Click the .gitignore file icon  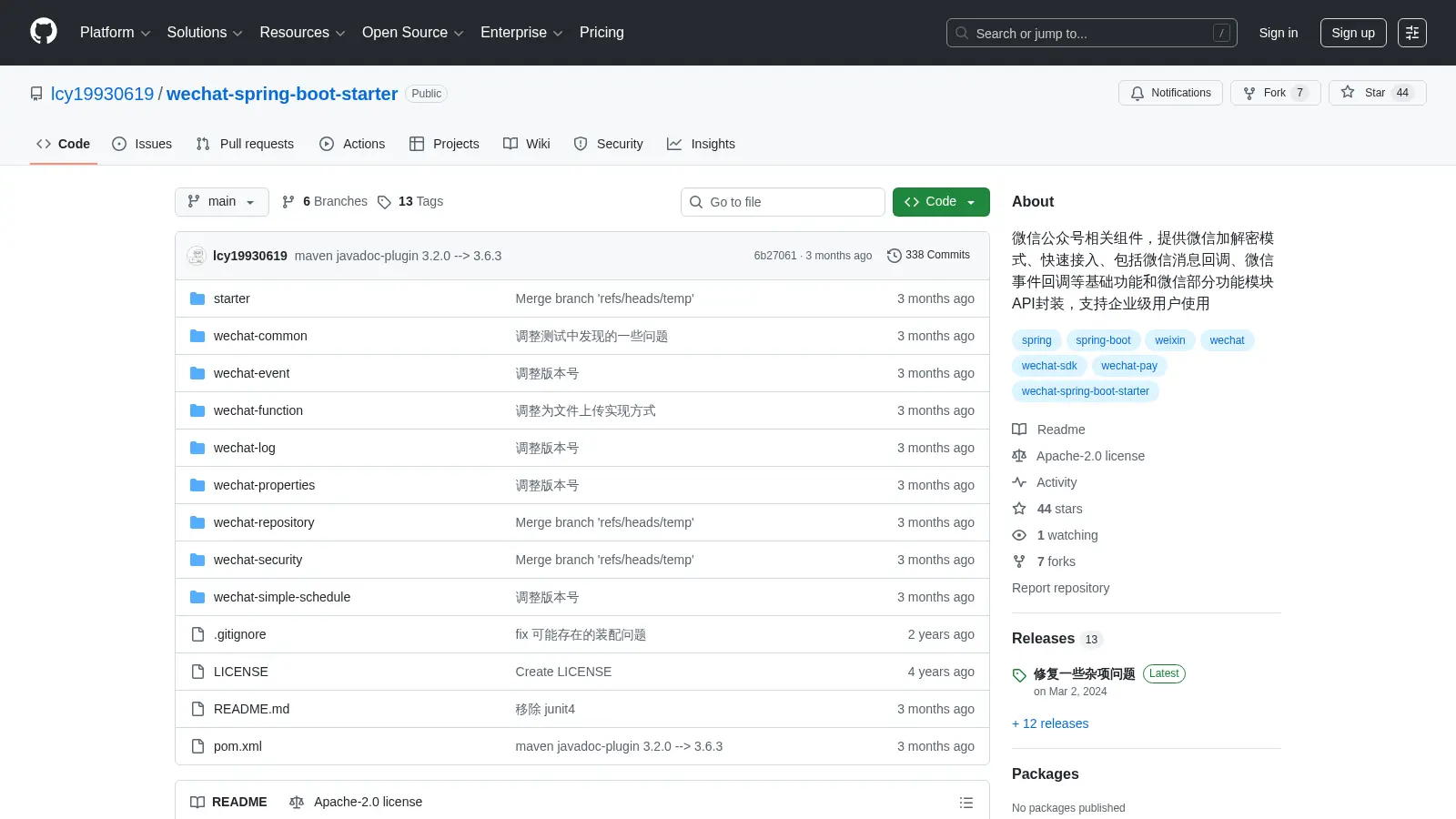(x=197, y=634)
